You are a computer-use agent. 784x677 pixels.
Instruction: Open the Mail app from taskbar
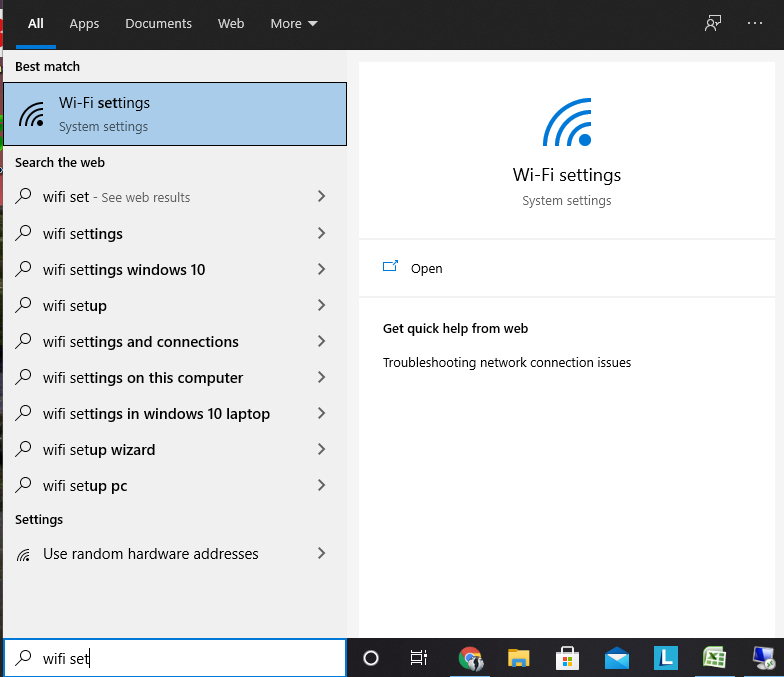(x=616, y=658)
